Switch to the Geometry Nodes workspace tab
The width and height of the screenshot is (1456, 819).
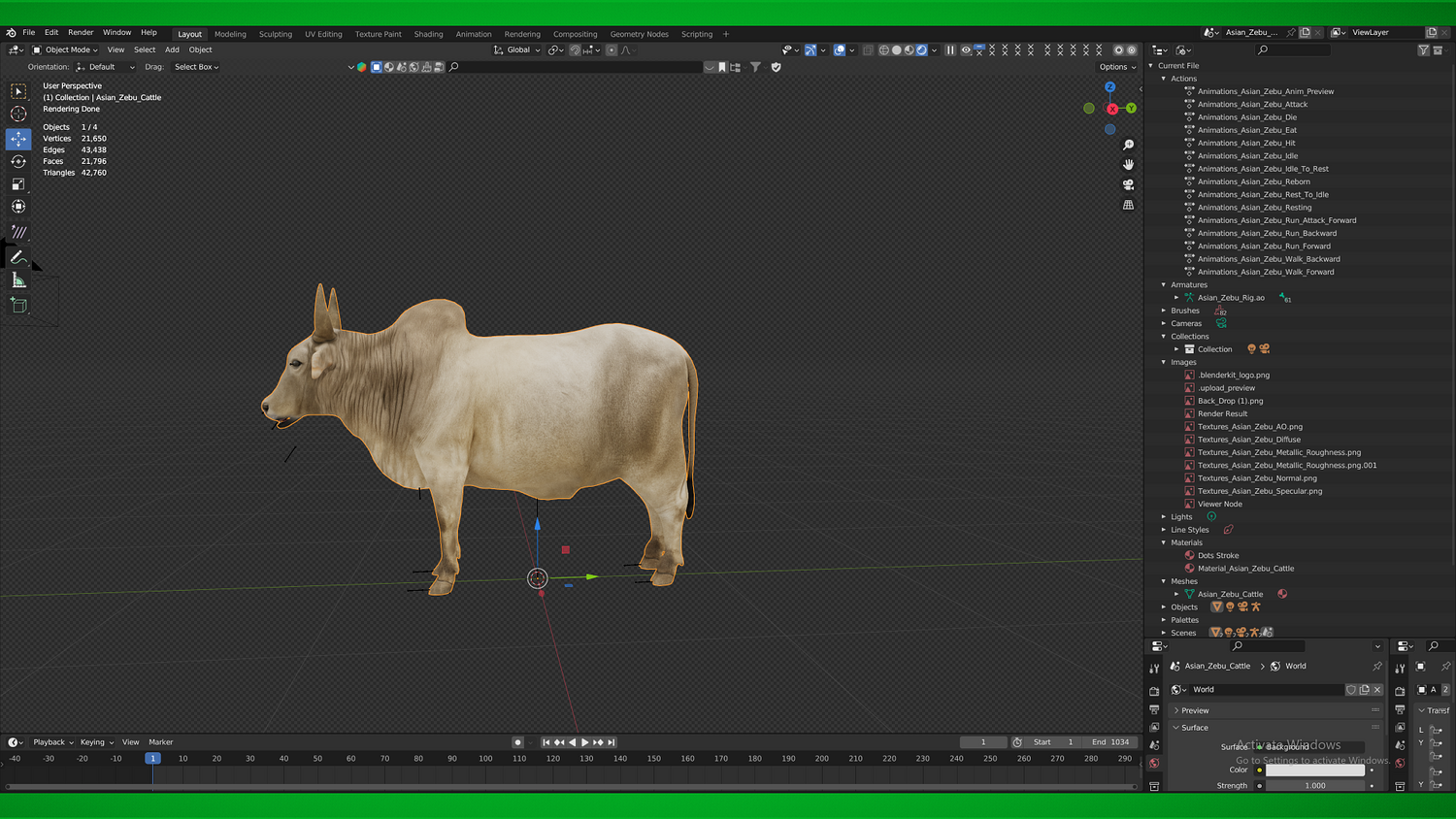(x=639, y=34)
